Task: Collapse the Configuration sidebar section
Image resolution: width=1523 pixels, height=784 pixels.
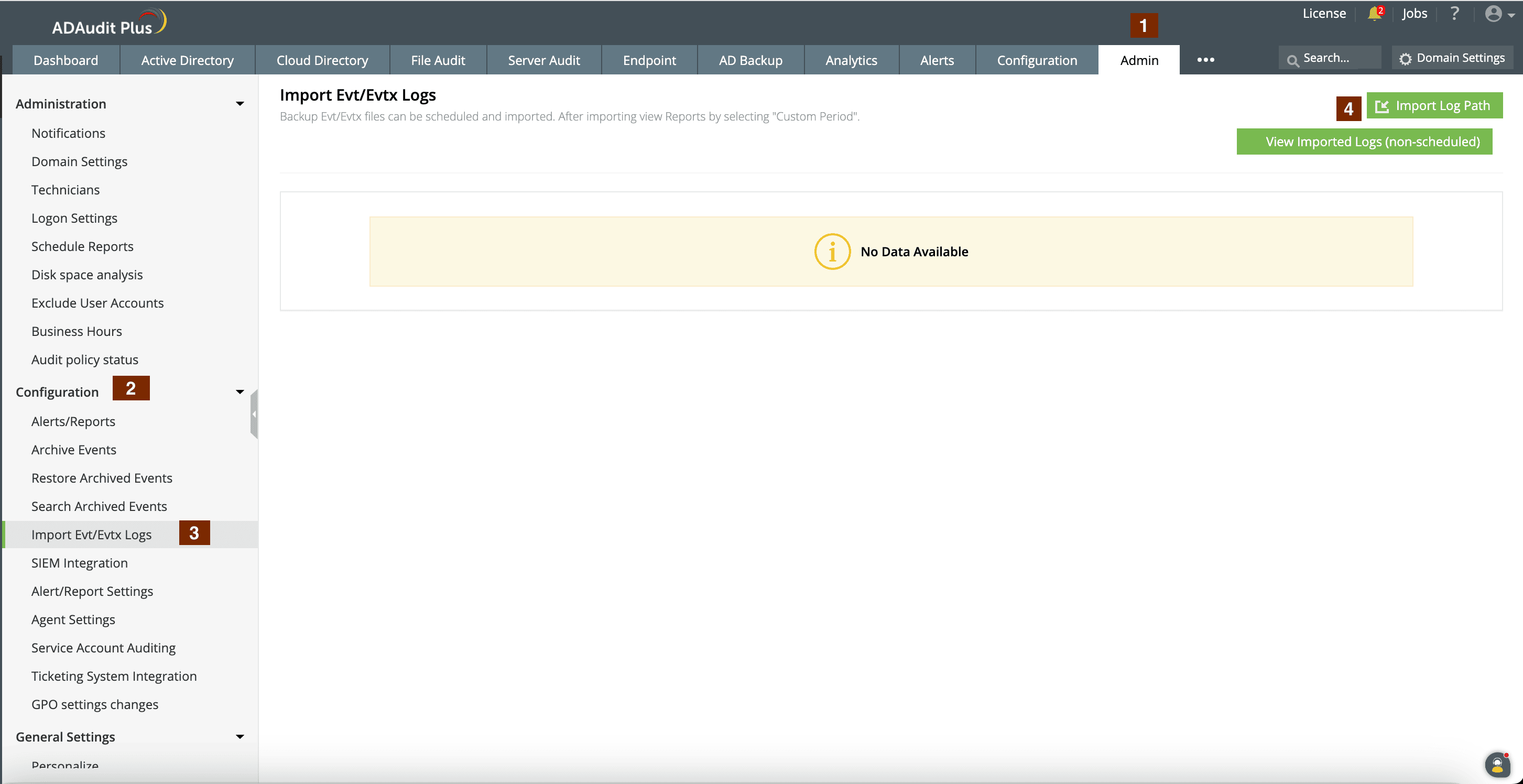Action: [x=240, y=392]
